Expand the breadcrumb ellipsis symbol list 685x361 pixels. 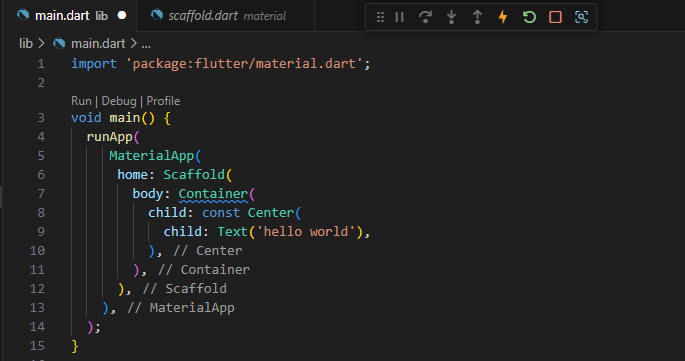point(146,44)
